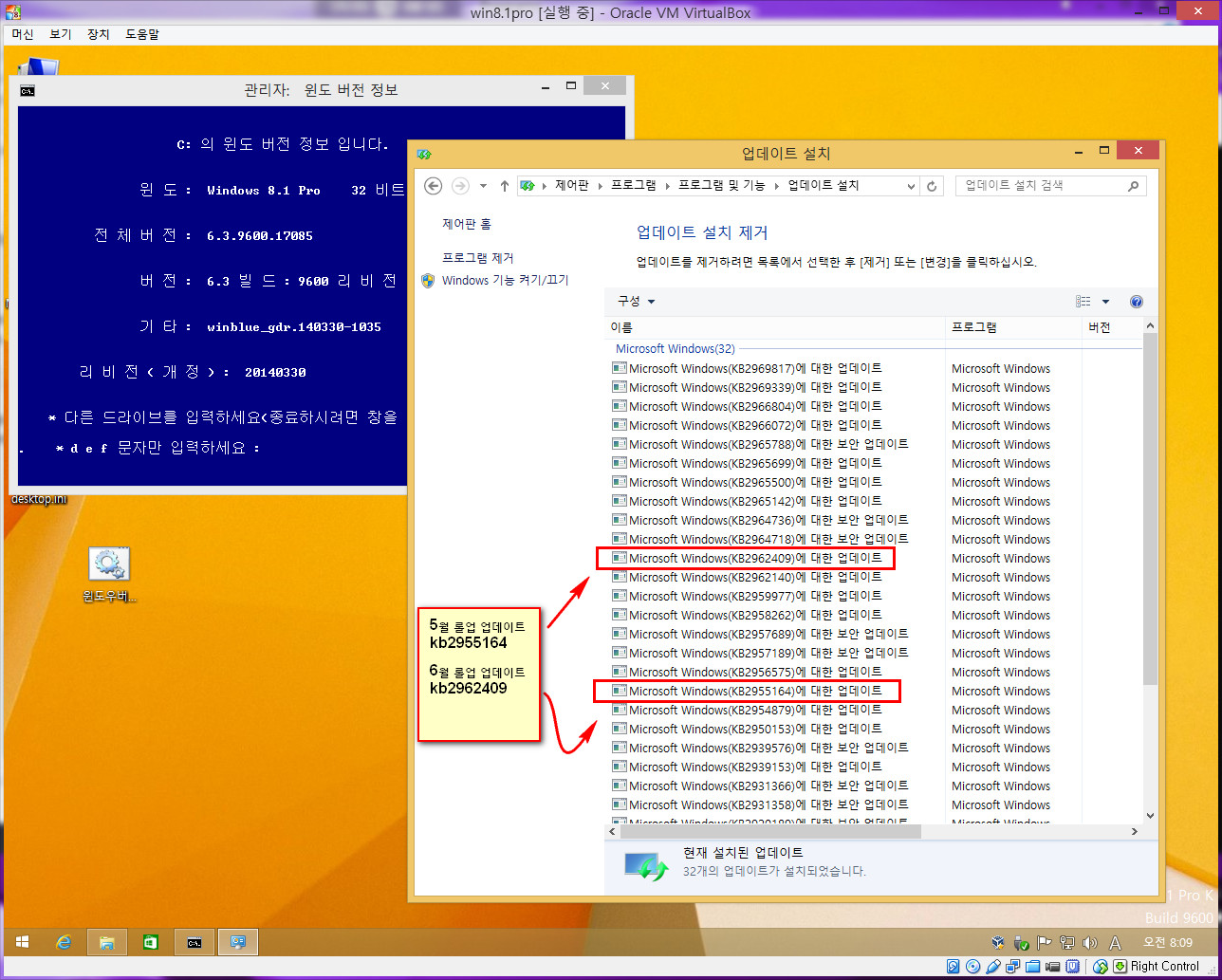Open the 제어판 홈 link
The image size is (1222, 980).
[467, 224]
